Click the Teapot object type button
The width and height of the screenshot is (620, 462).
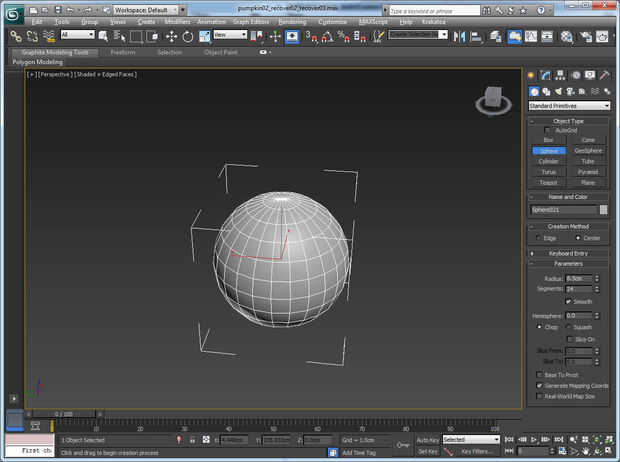tap(549, 182)
